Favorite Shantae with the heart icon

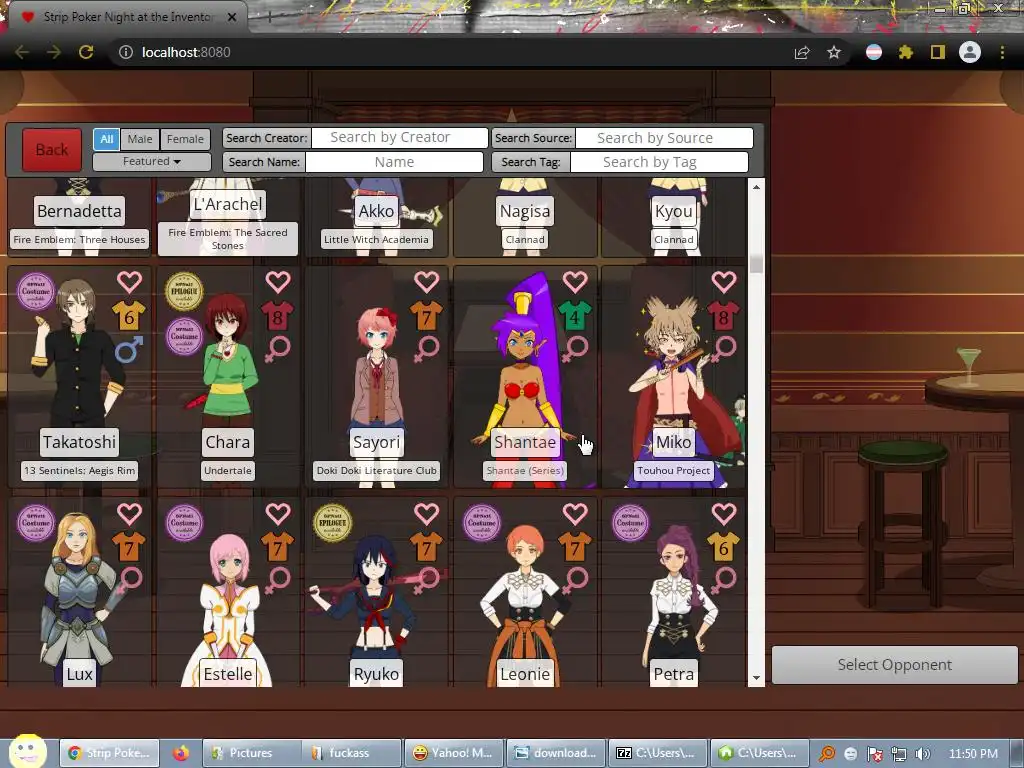click(x=575, y=282)
